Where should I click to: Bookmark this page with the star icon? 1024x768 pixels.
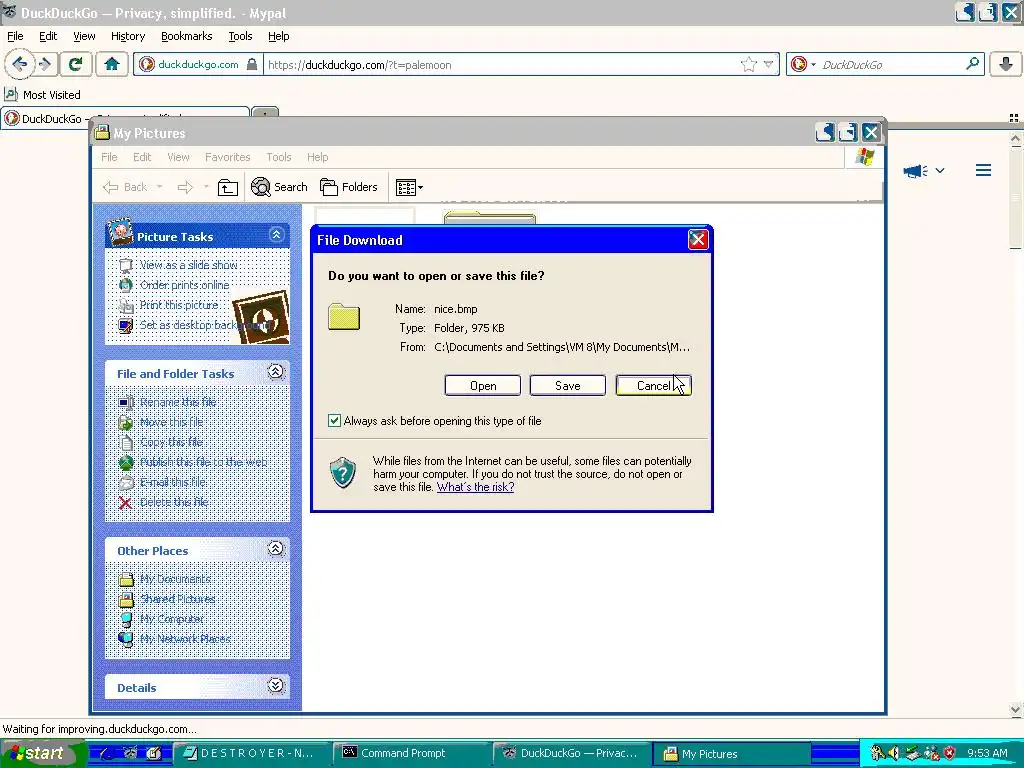click(x=748, y=64)
